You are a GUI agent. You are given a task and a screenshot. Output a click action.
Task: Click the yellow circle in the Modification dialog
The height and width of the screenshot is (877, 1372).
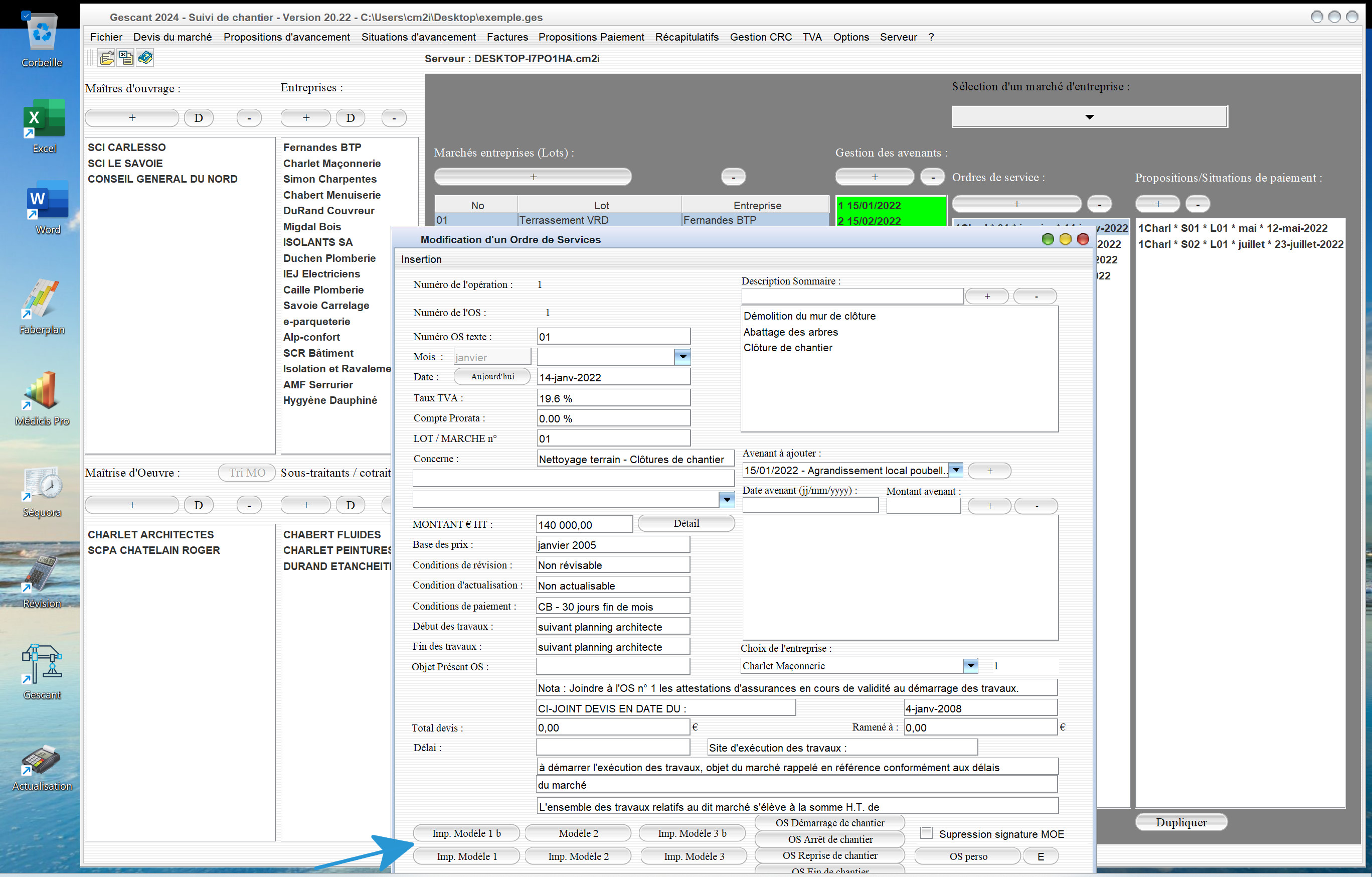click(1066, 239)
